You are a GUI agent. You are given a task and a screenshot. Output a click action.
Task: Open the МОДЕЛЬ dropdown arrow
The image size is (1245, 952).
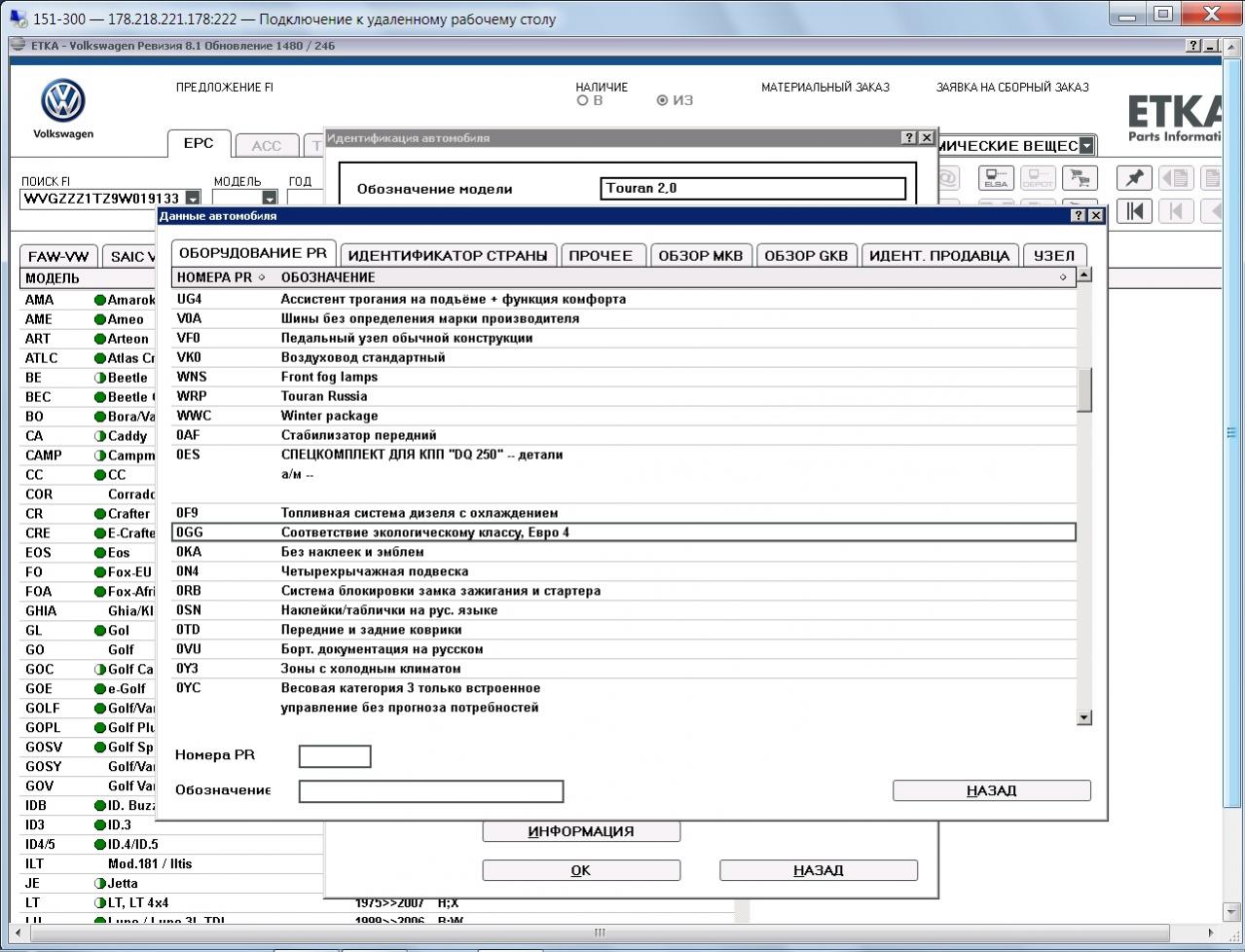coord(269,199)
